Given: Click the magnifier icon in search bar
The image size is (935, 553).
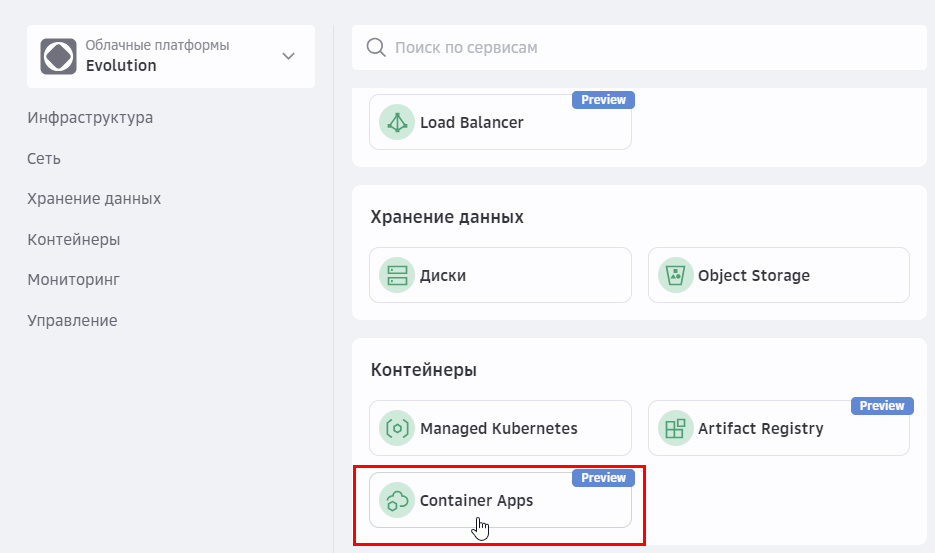Looking at the screenshot, I should 376,47.
